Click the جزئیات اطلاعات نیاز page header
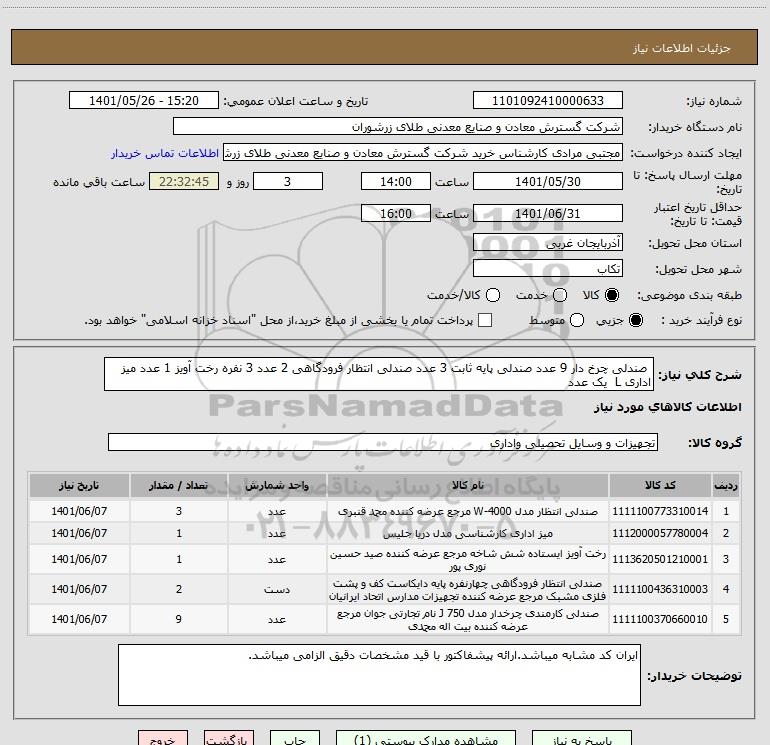770x745 pixels. coord(682,48)
